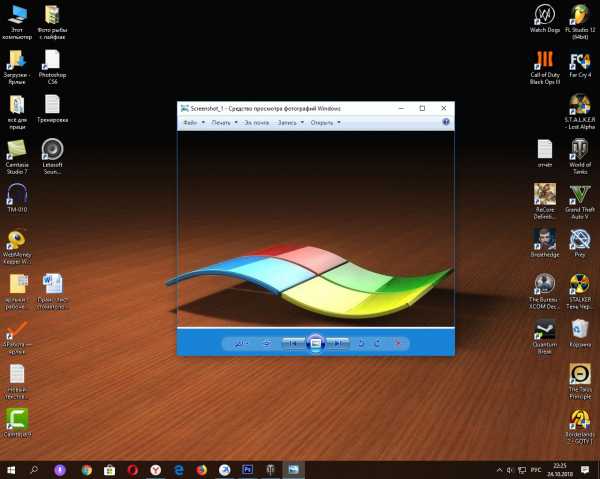
Task: Expand the Запись dropdown menu
Action: [x=290, y=122]
